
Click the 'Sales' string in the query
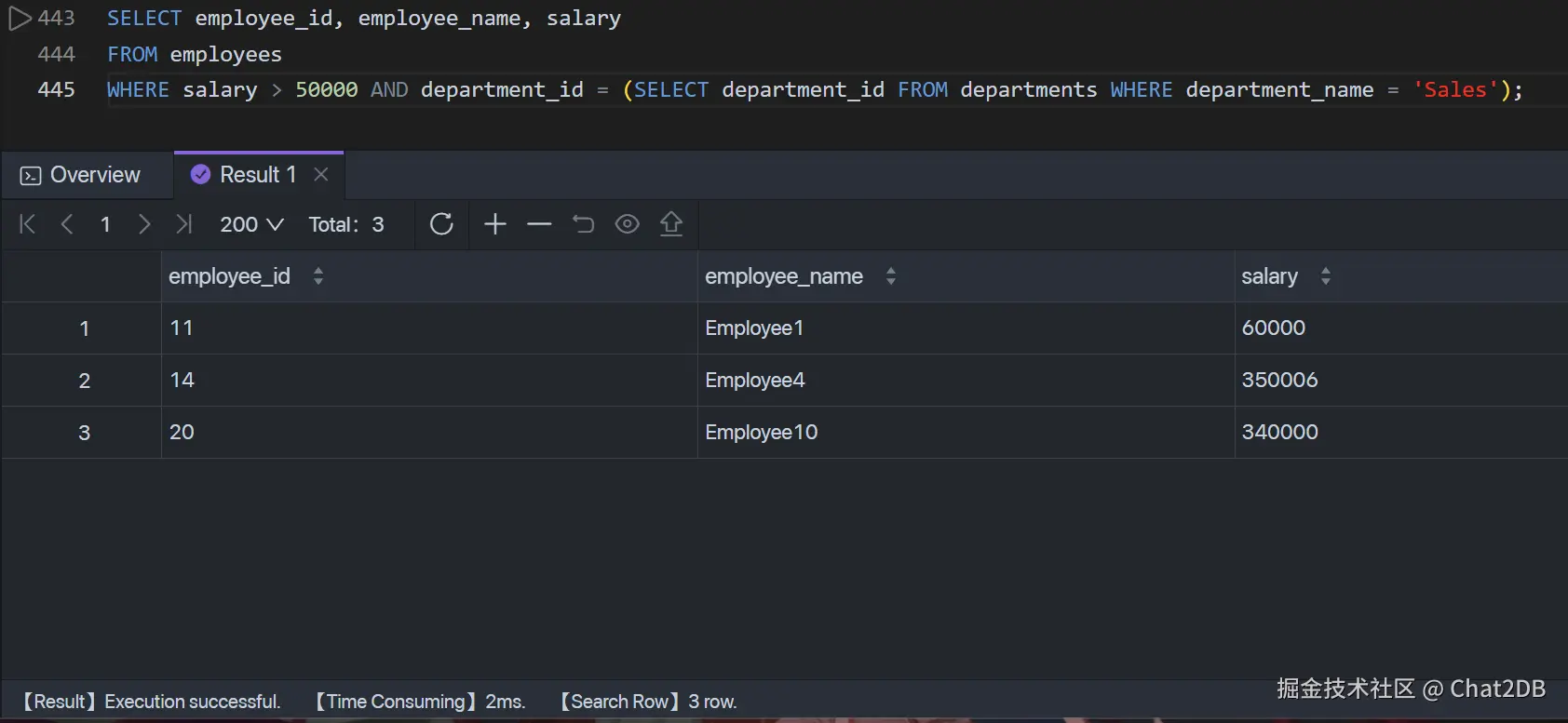coord(1455,90)
